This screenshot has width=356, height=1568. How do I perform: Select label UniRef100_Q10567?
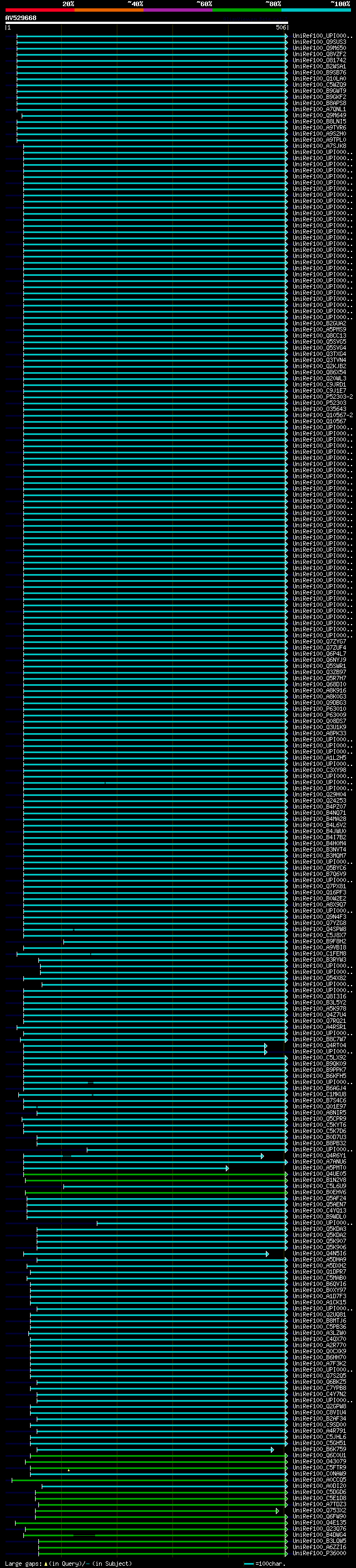319,421
